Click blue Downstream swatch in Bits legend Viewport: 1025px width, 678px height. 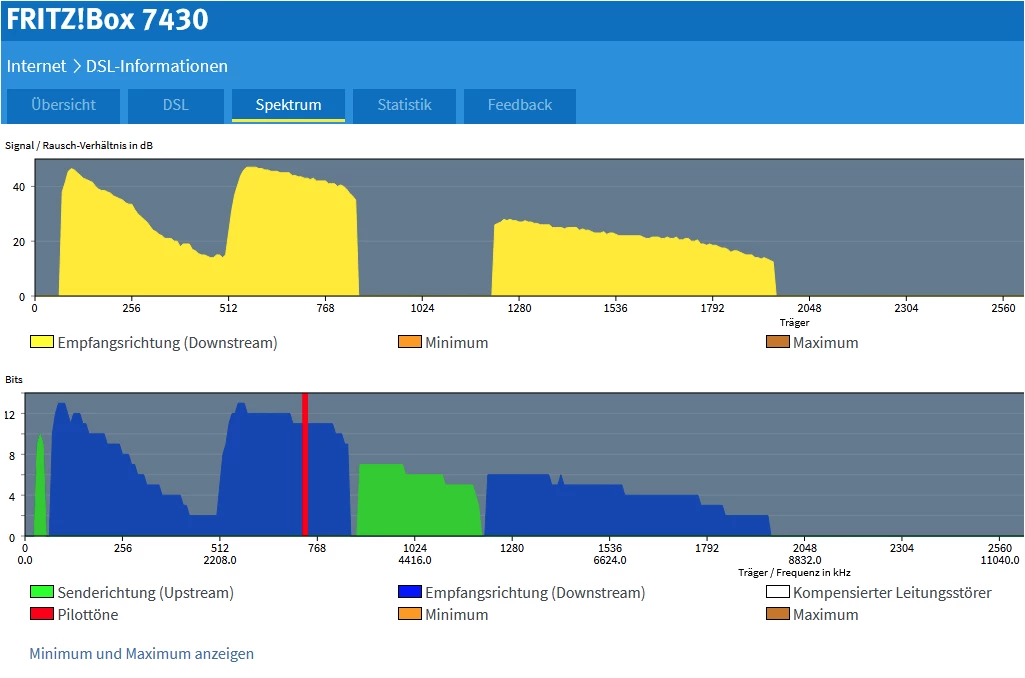[410, 592]
